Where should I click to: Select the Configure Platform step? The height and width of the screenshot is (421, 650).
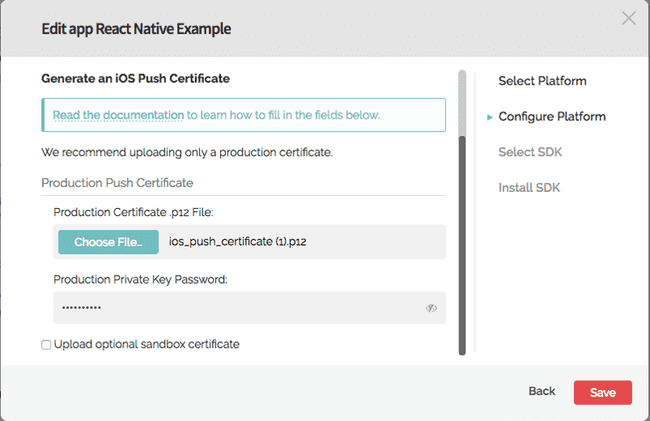(552, 116)
